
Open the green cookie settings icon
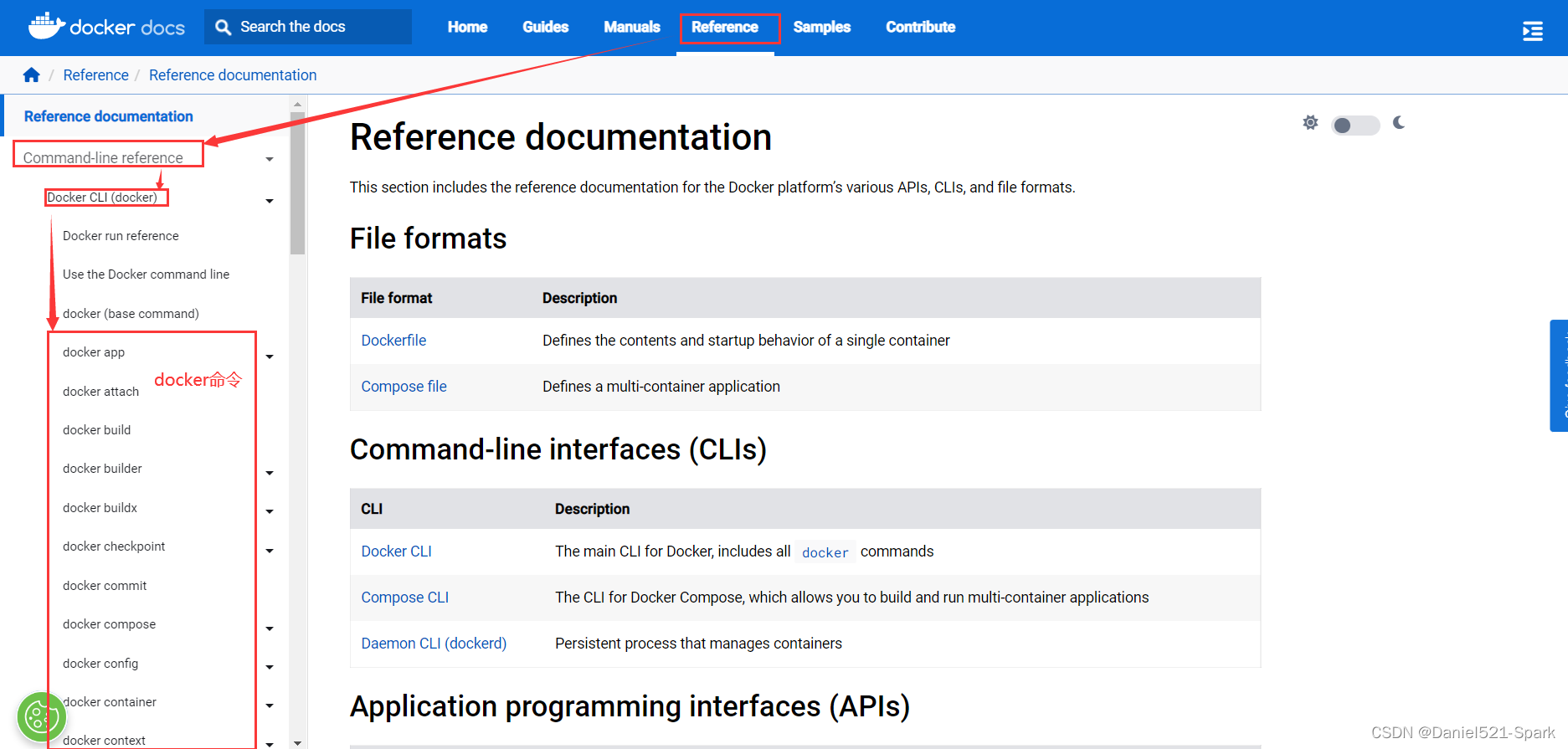[40, 716]
